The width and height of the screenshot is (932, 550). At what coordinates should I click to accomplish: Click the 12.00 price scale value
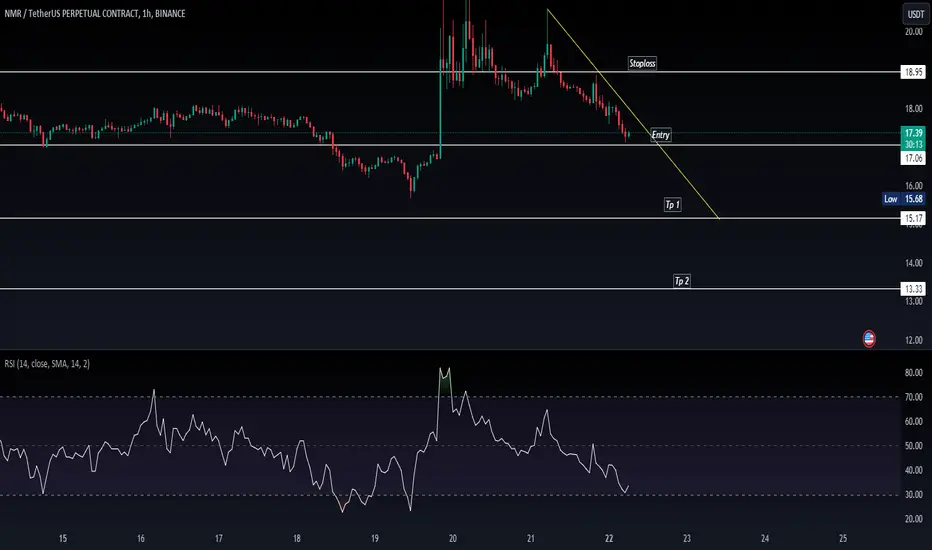[914, 340]
